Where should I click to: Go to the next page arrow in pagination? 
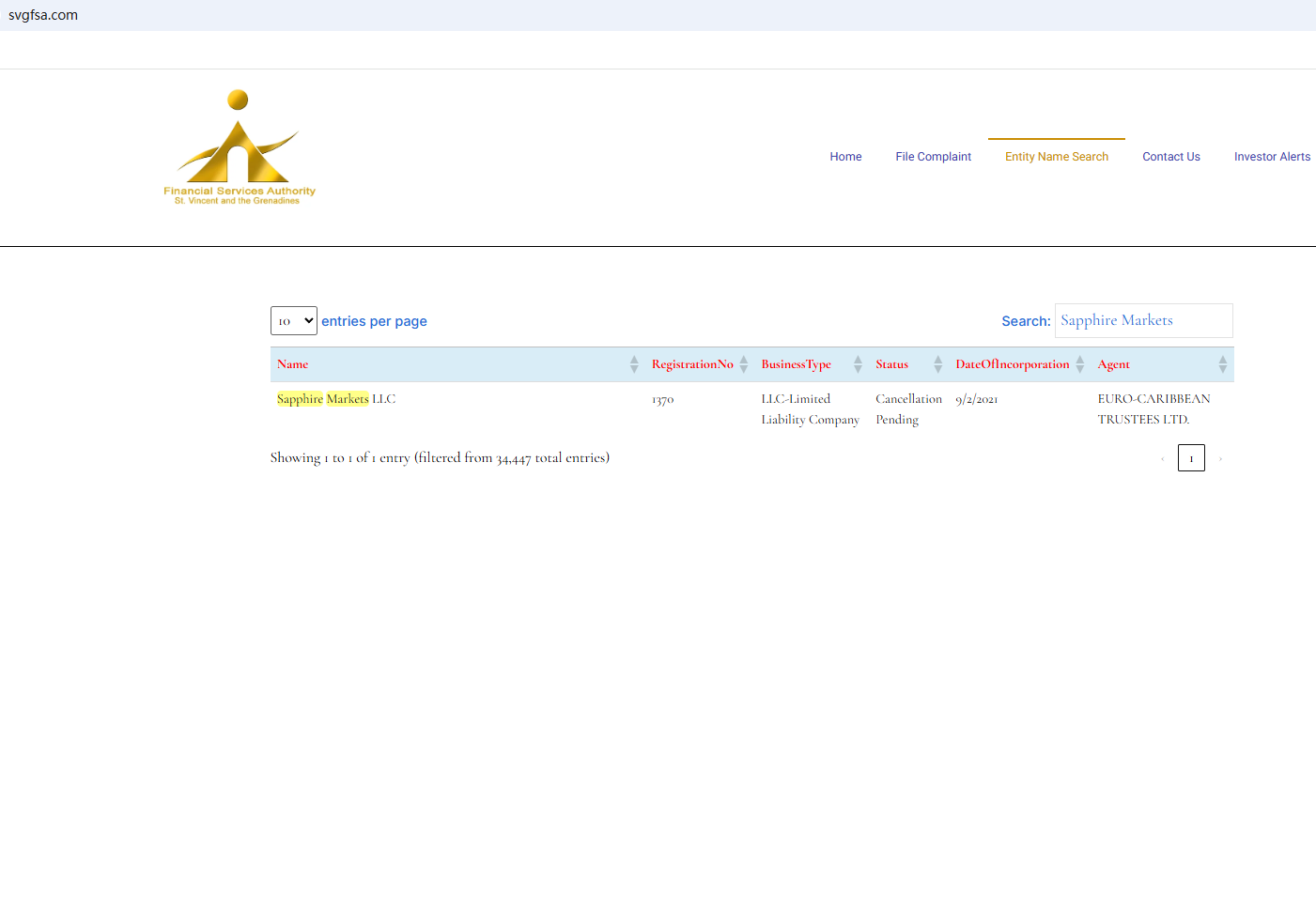1220,458
